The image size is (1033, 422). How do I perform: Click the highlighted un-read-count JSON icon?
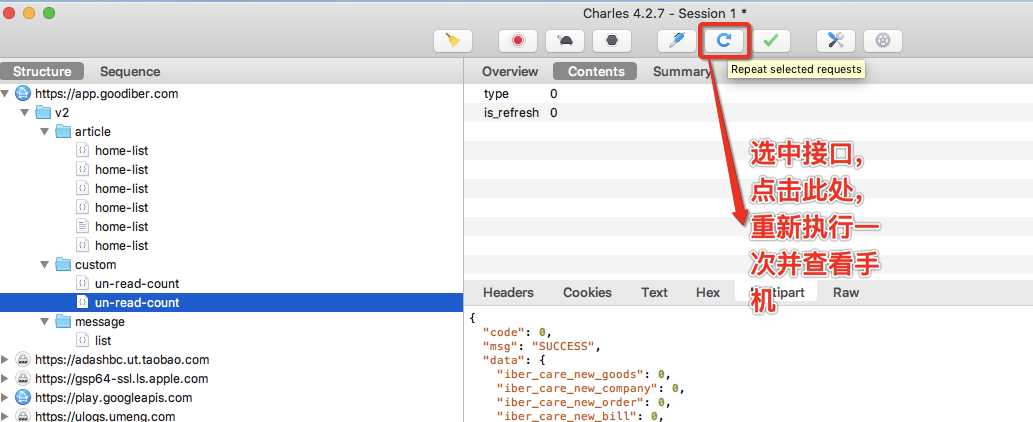82,302
